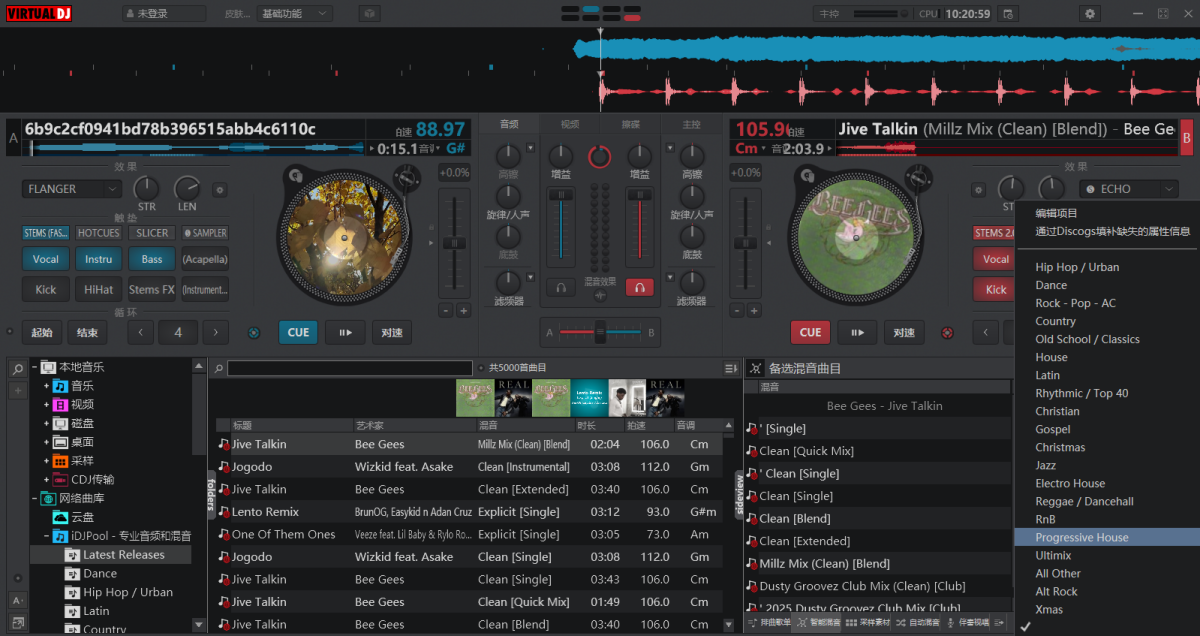Click the automix icon in the 备选混音曲目 panel header
The image size is (1200, 636).
pyautogui.click(x=754, y=367)
